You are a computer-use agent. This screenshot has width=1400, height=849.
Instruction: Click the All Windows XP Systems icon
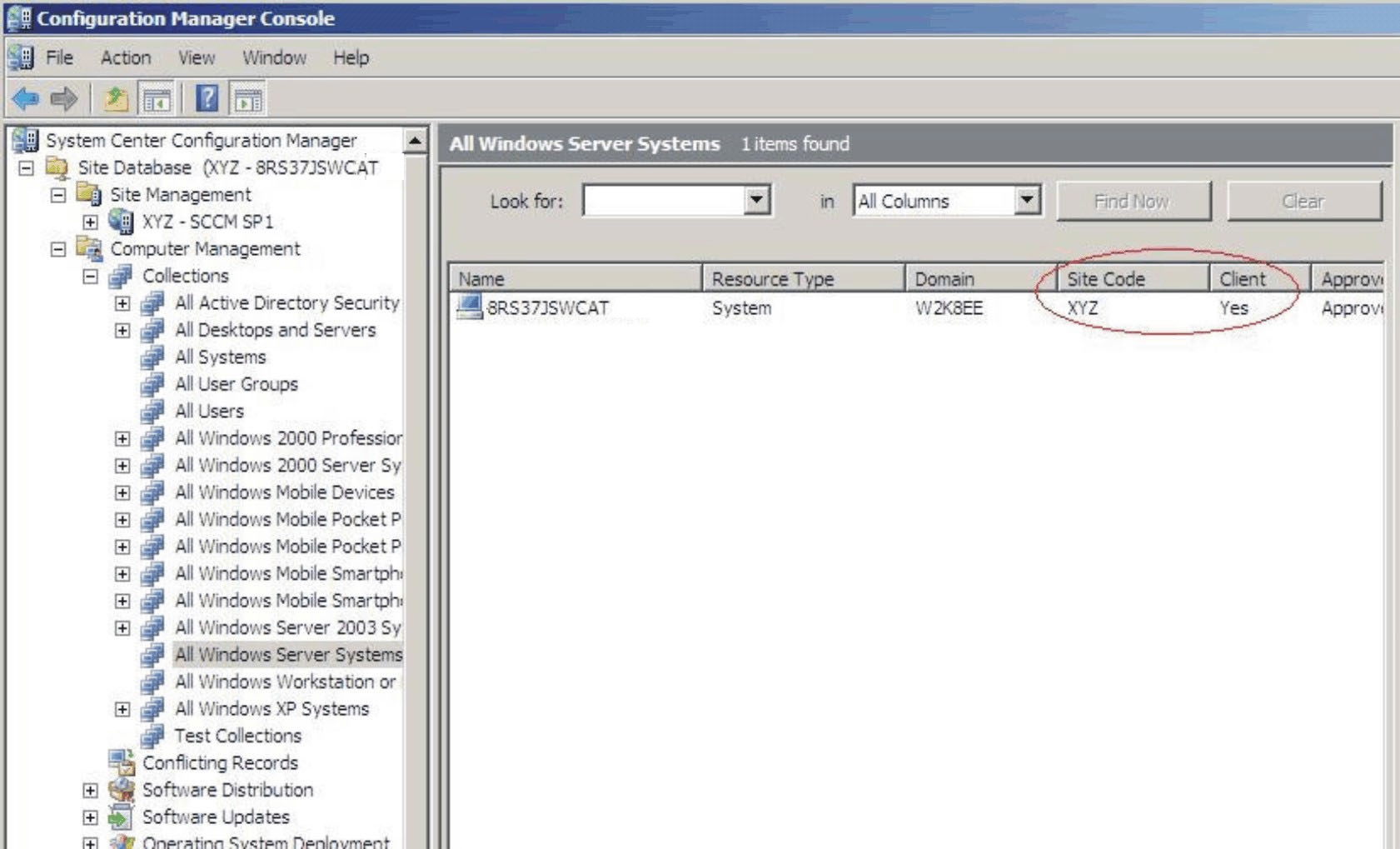(152, 708)
